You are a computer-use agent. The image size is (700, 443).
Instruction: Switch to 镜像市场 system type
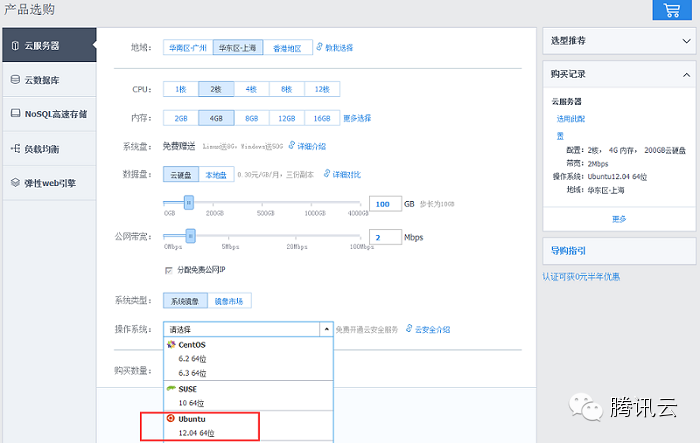[x=229, y=301]
